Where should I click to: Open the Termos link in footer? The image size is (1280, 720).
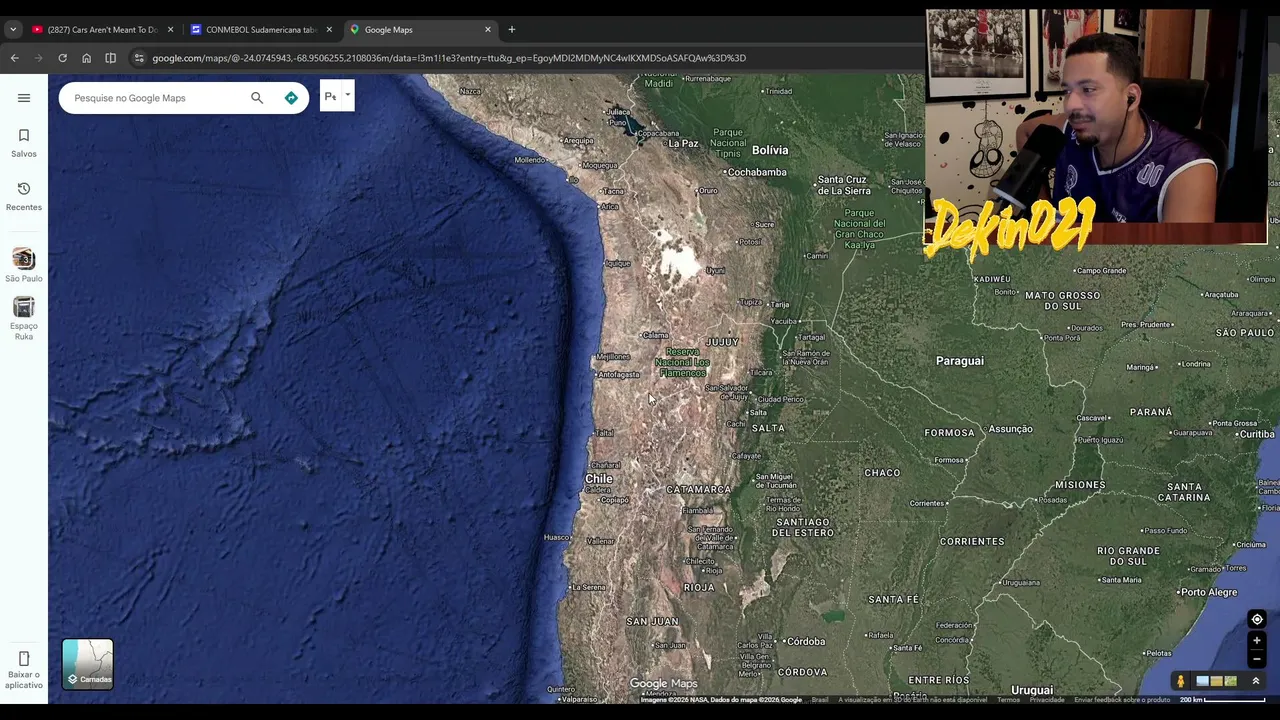(1008, 700)
